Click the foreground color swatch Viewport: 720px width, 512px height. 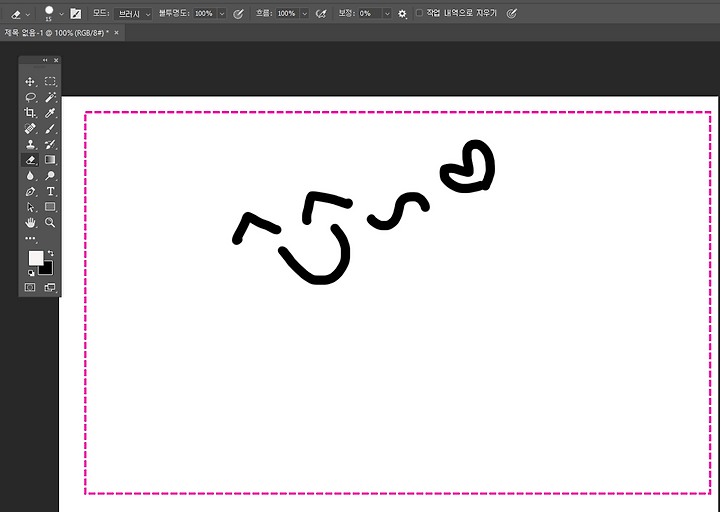pyautogui.click(x=35, y=258)
